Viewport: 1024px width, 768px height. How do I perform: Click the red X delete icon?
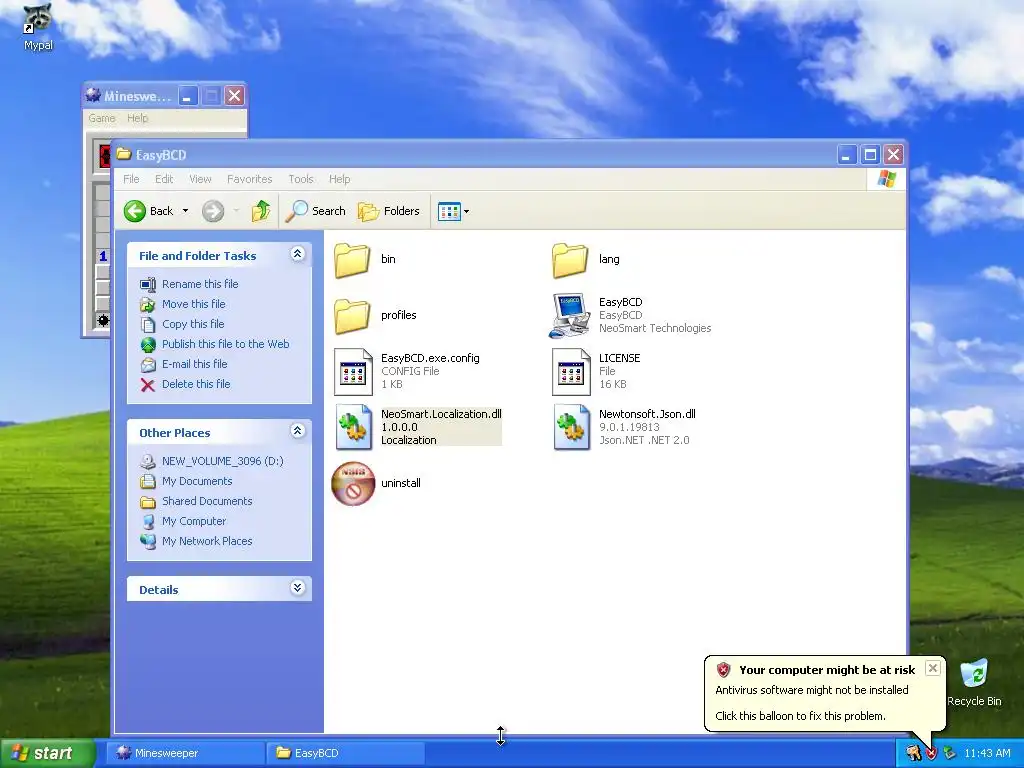coord(148,385)
